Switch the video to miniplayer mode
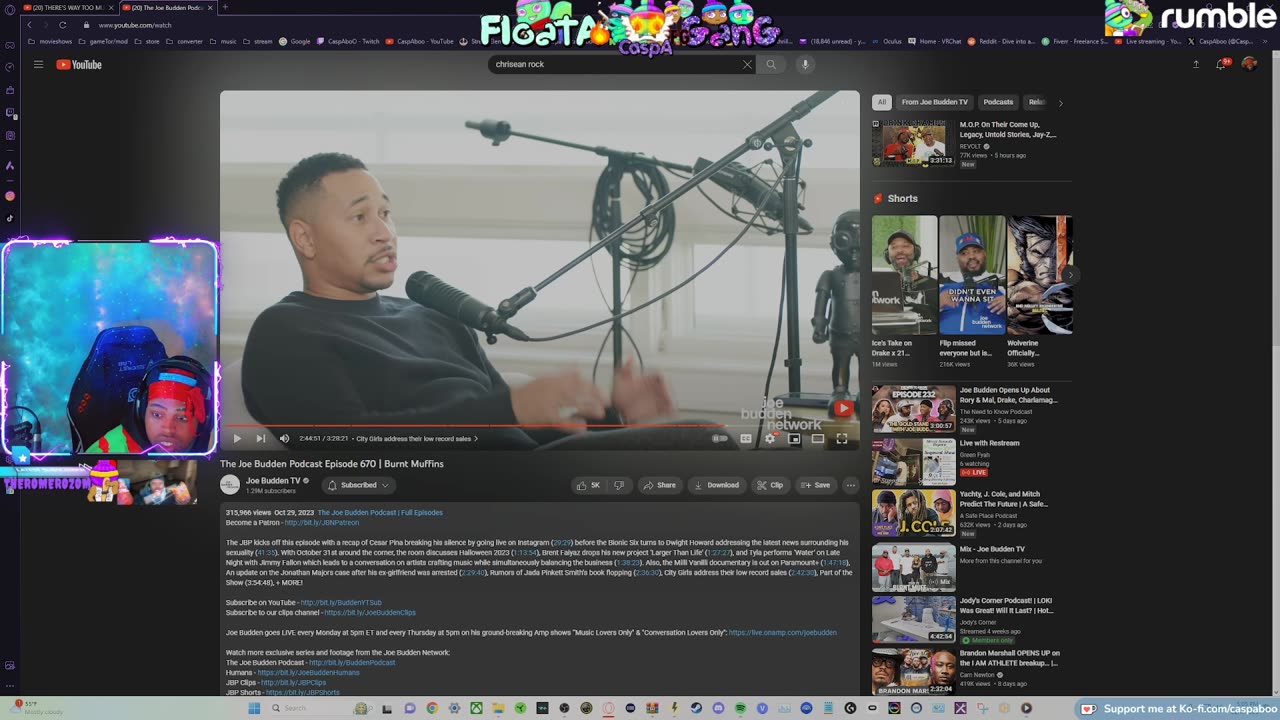Screen dimensions: 1280x720 (x=794, y=438)
